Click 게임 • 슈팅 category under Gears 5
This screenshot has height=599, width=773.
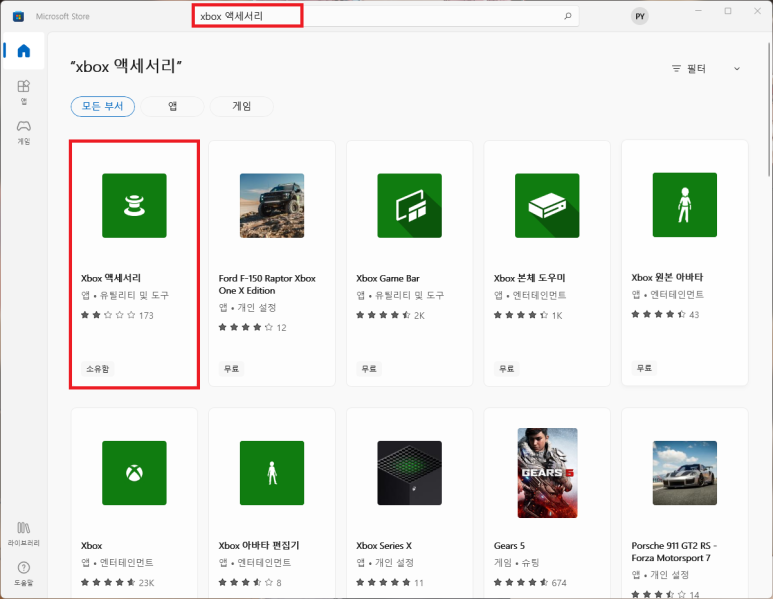click(517, 563)
